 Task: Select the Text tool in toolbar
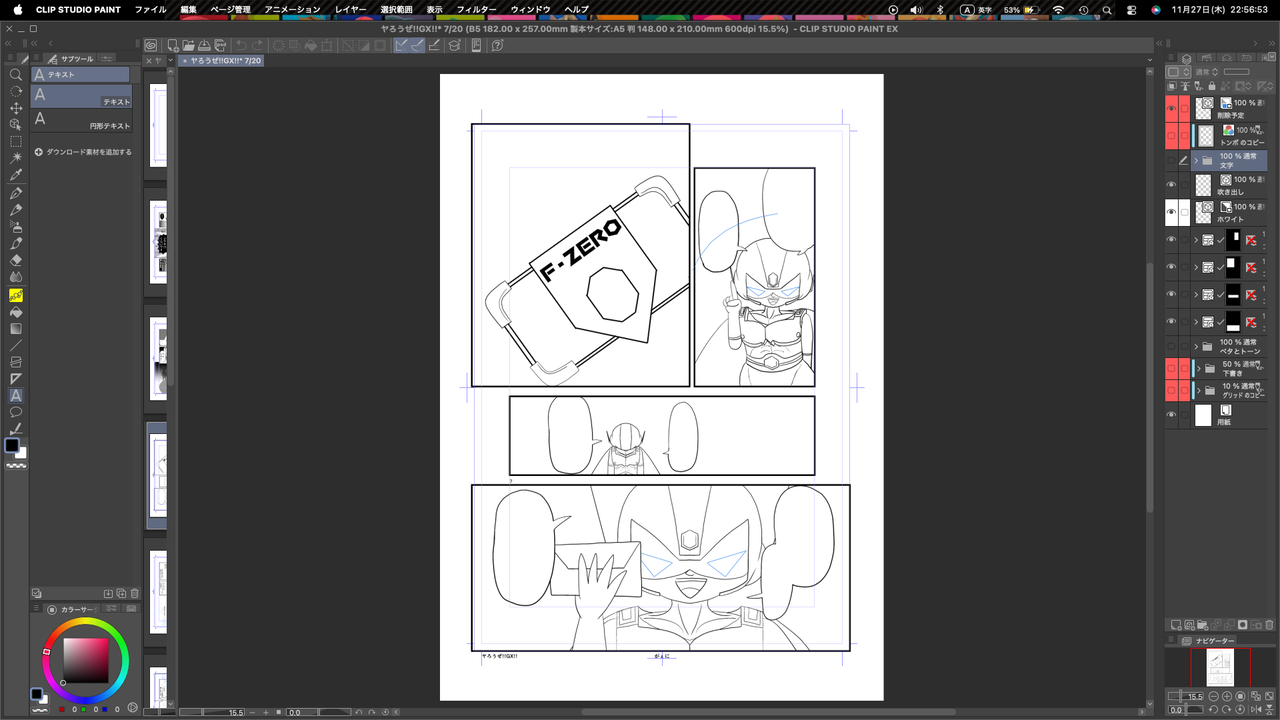[16, 396]
